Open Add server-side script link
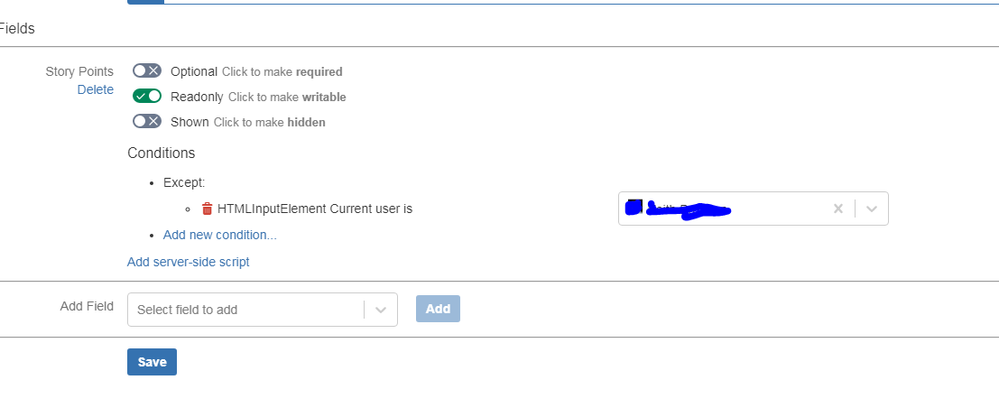Screen dimensions: 999x399 coord(188,262)
